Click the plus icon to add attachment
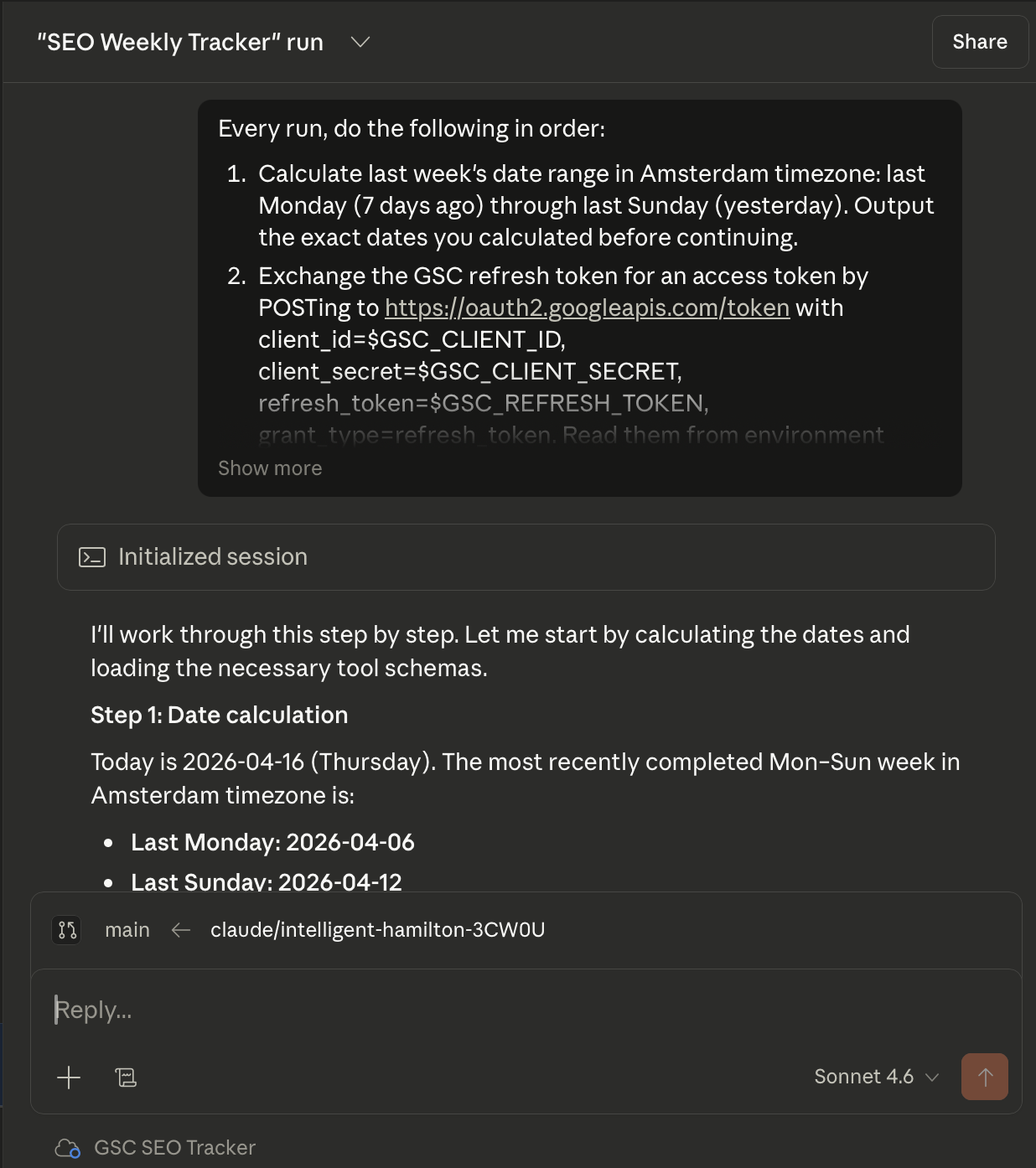The height and width of the screenshot is (1168, 1036). [69, 1077]
